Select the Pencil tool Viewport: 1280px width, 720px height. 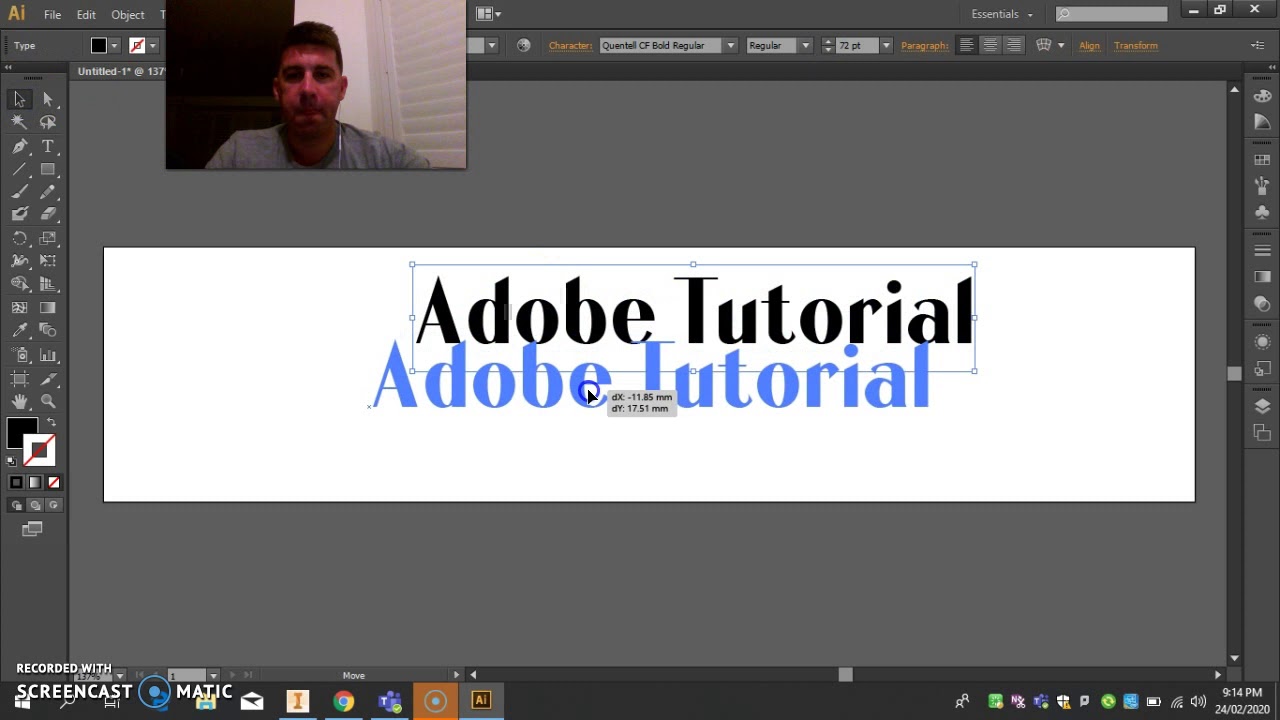click(48, 192)
